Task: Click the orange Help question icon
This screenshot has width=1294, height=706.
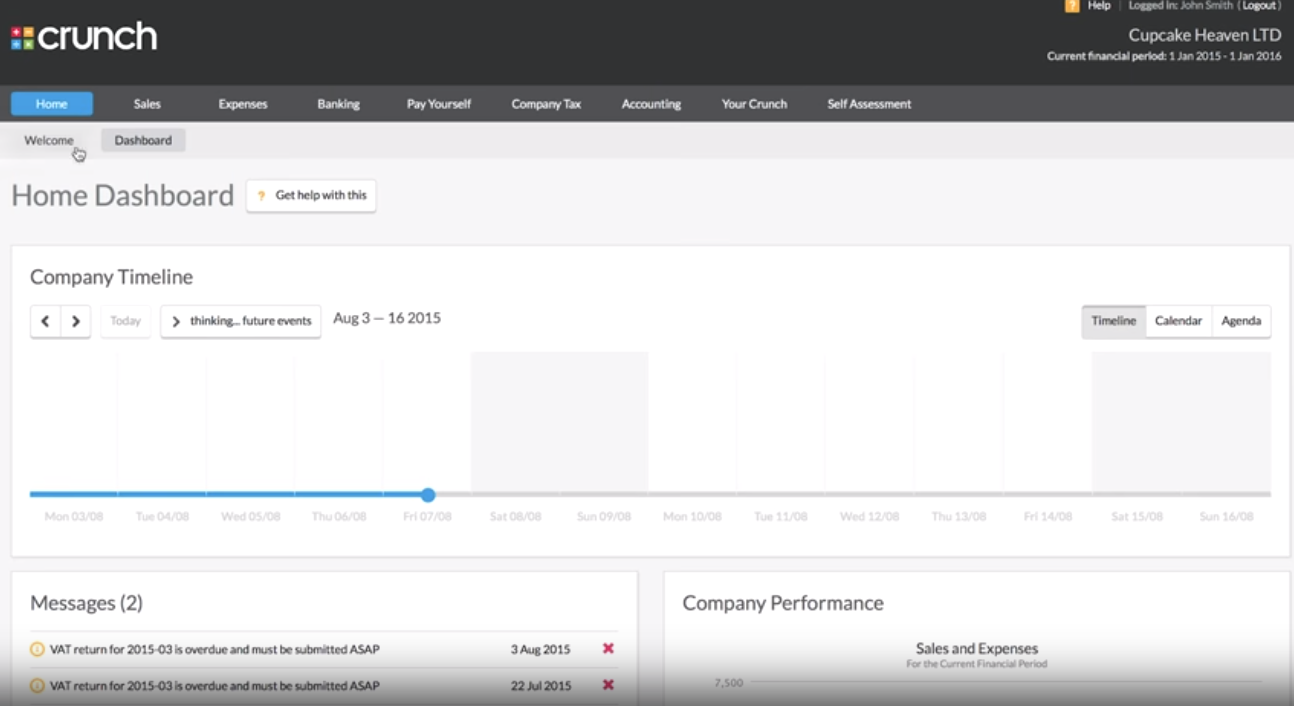Action: [1072, 6]
